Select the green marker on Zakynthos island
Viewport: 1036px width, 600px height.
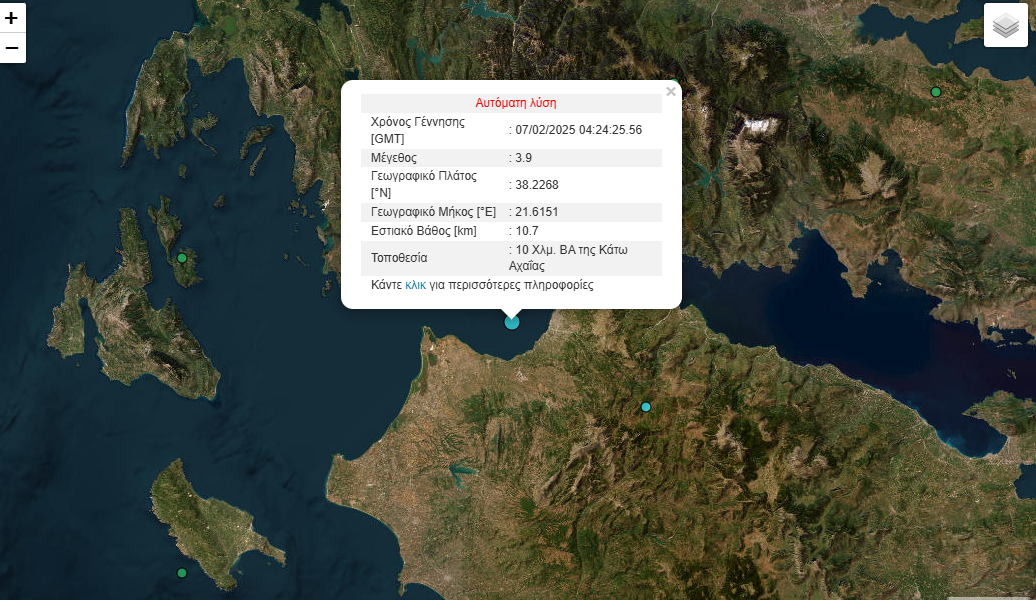[x=182, y=573]
